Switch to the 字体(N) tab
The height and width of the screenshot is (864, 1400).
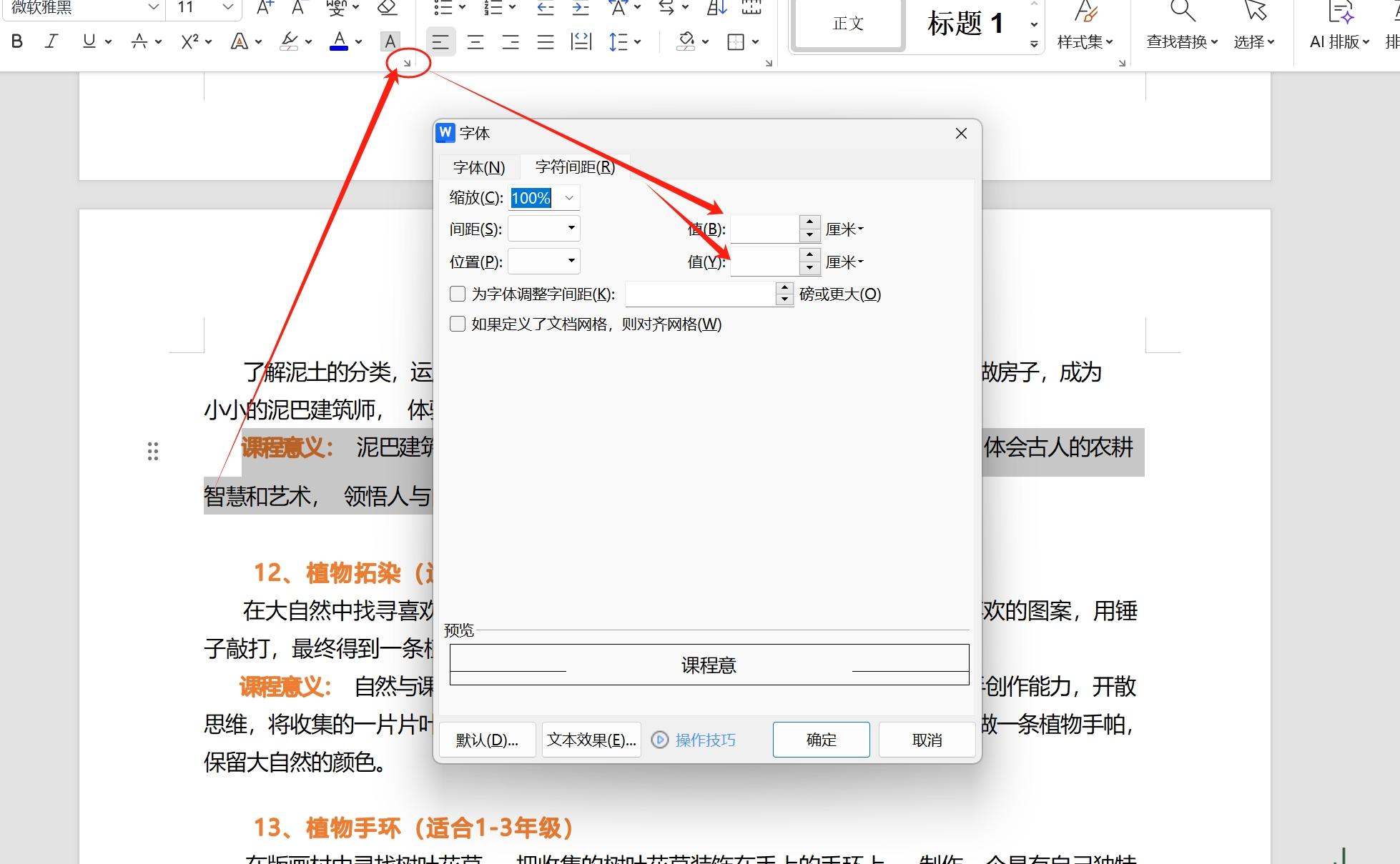point(479,167)
